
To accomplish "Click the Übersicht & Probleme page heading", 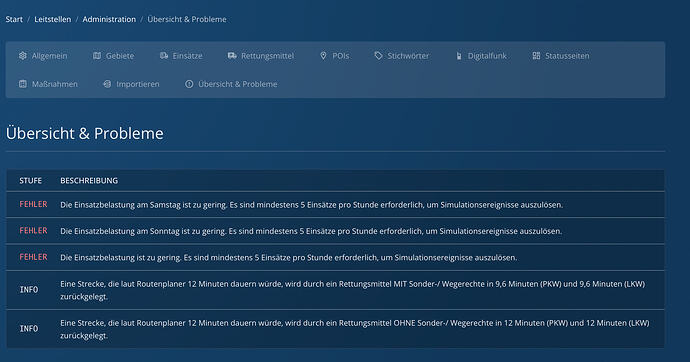I will point(84,133).
